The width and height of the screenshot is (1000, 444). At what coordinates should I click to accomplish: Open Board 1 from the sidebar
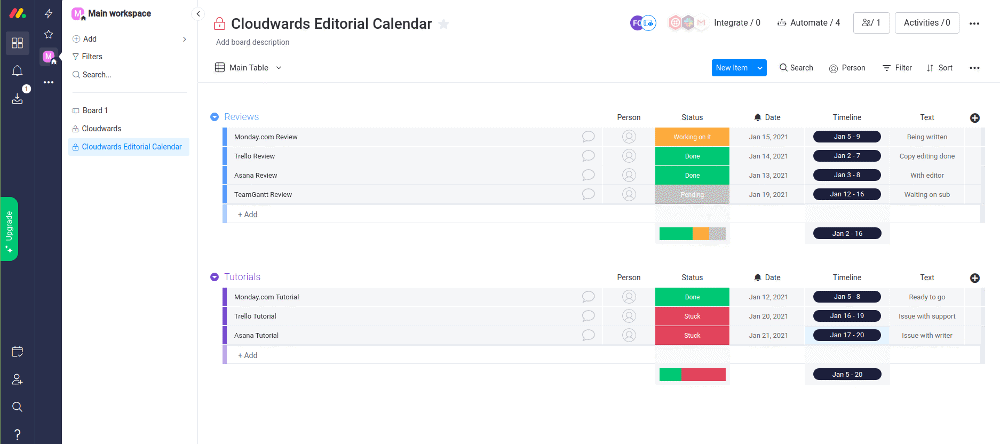pyautogui.click(x=94, y=110)
